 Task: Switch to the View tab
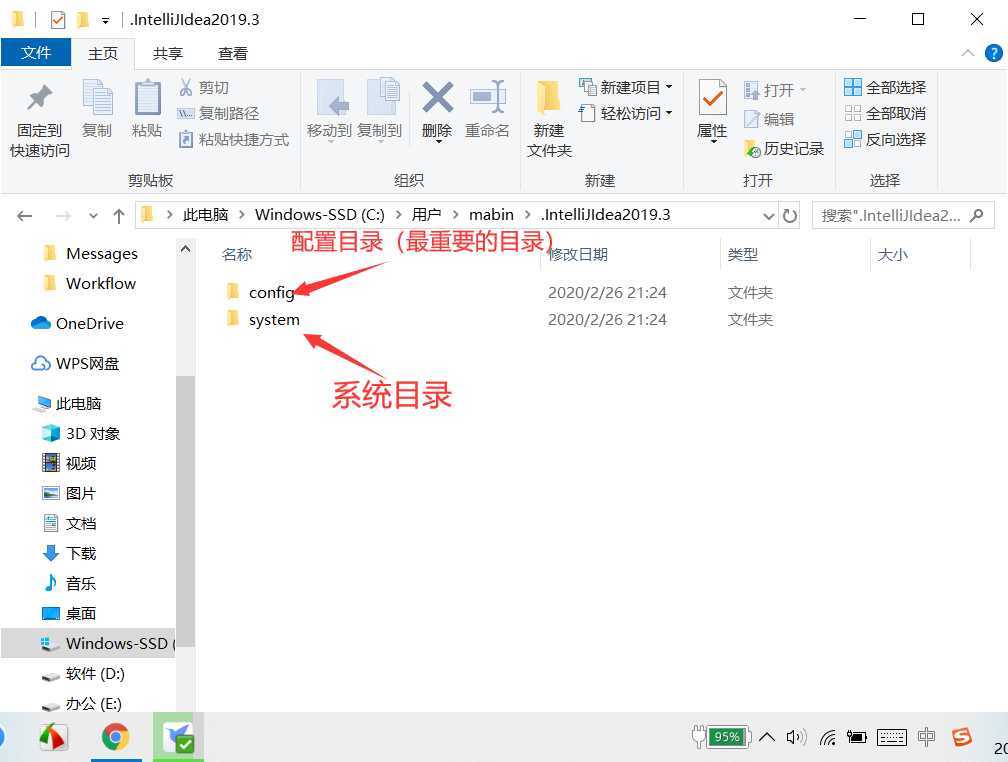[x=233, y=53]
